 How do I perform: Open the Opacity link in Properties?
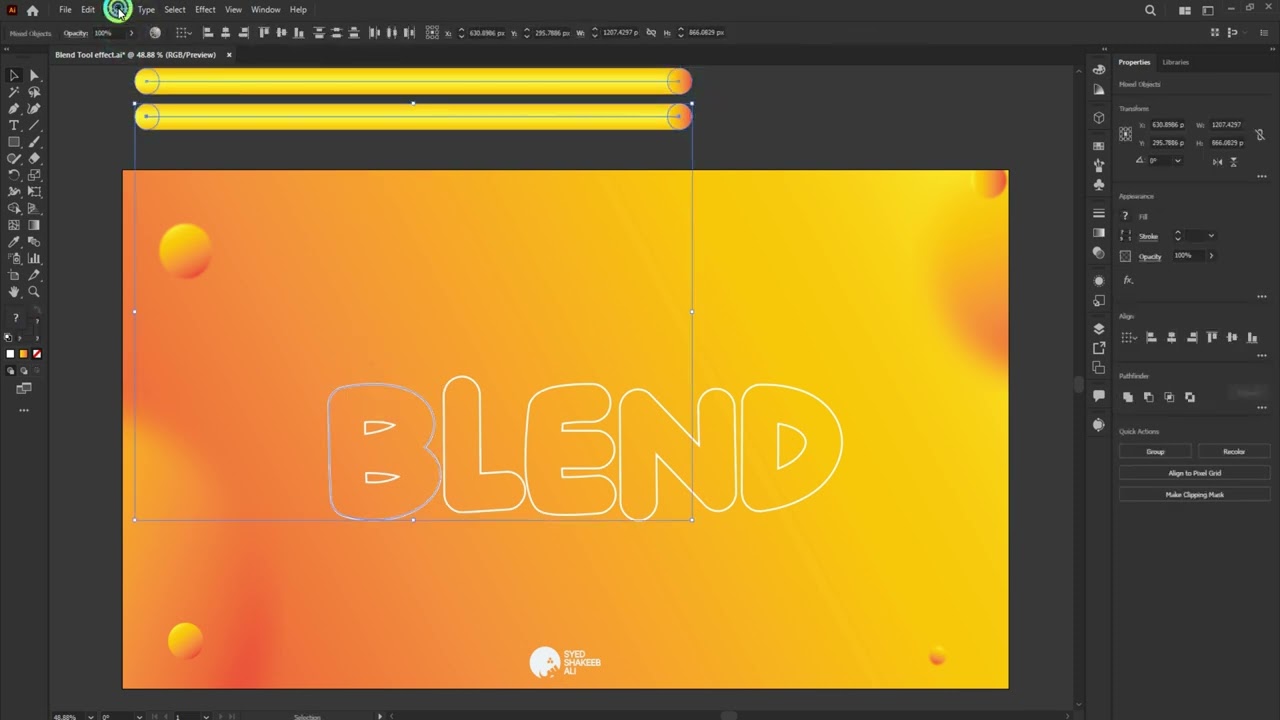coord(1150,256)
